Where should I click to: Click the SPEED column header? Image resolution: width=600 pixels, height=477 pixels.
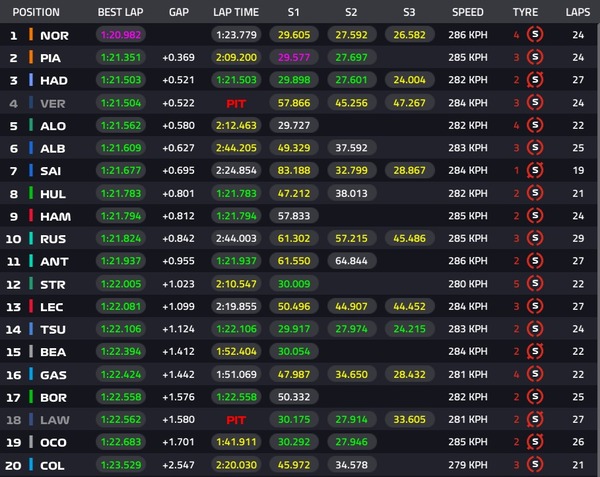point(467,13)
